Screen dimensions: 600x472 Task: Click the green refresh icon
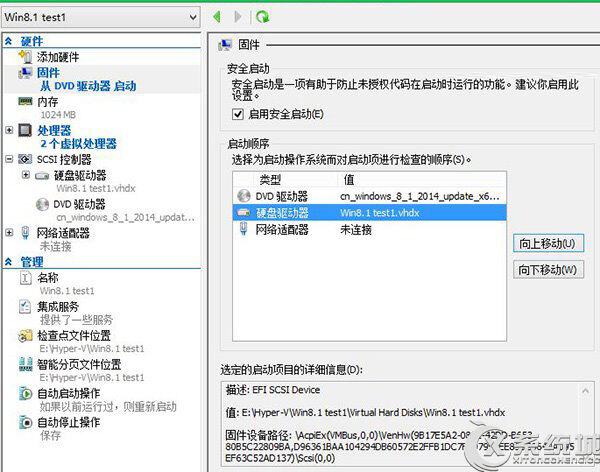262,17
